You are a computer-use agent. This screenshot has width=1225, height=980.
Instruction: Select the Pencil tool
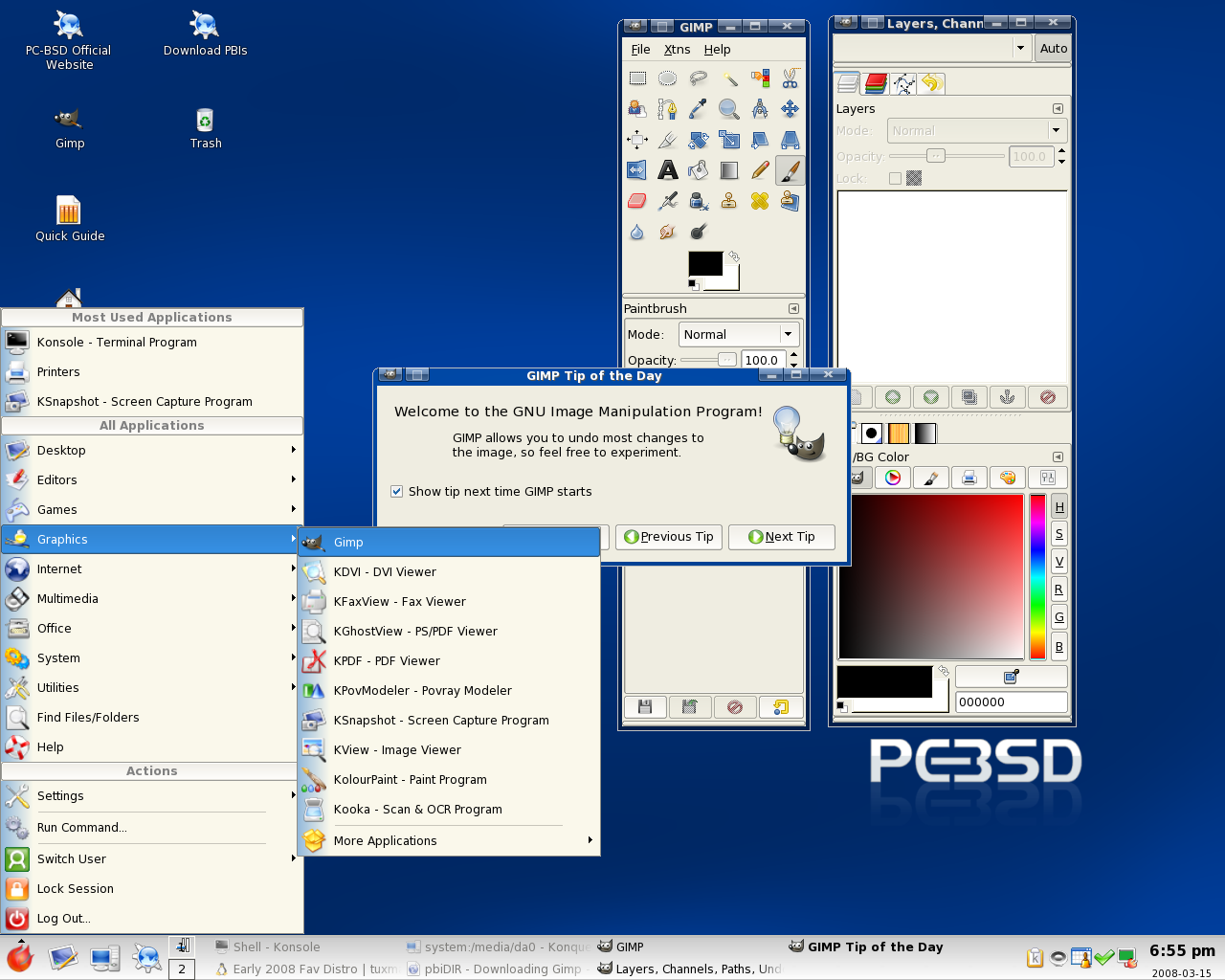pos(760,170)
